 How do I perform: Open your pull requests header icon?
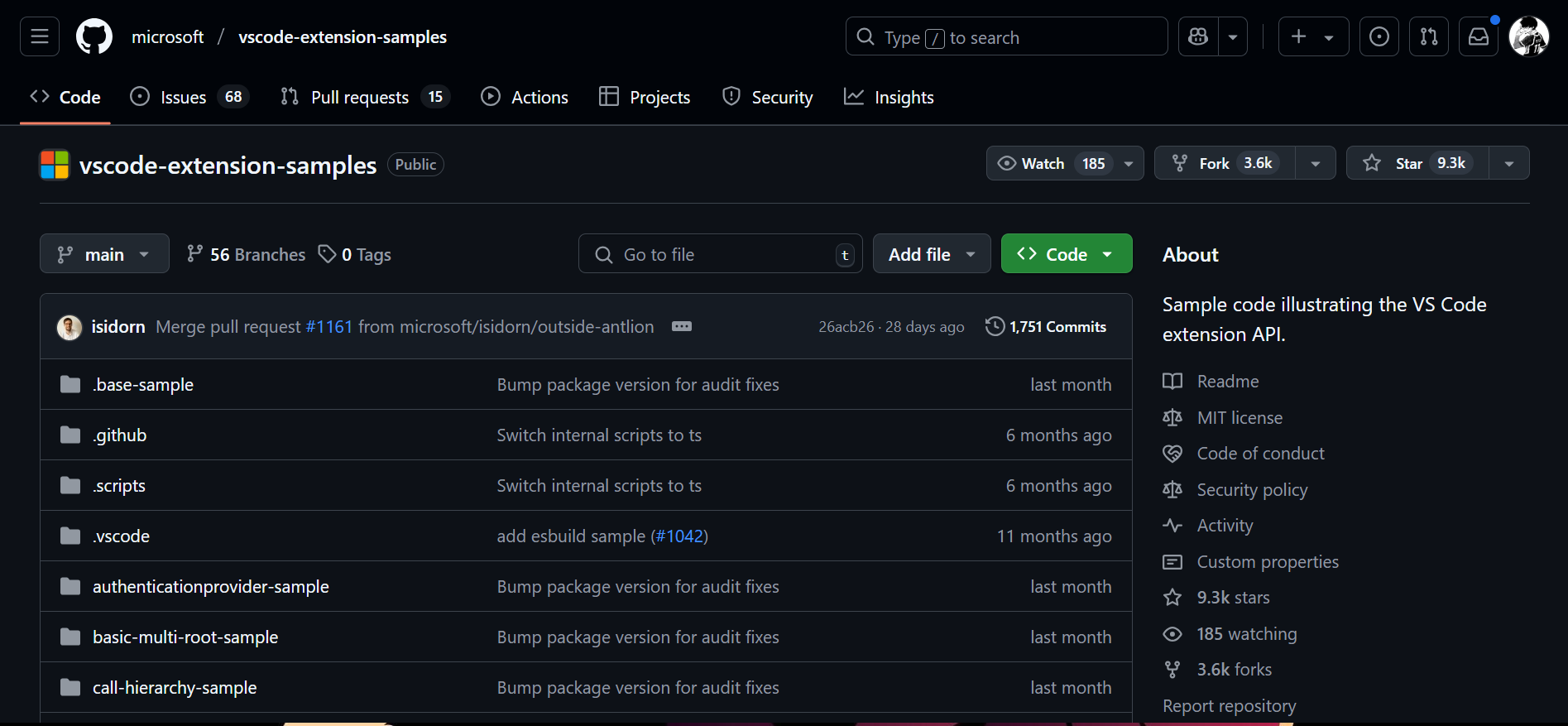(x=1429, y=36)
